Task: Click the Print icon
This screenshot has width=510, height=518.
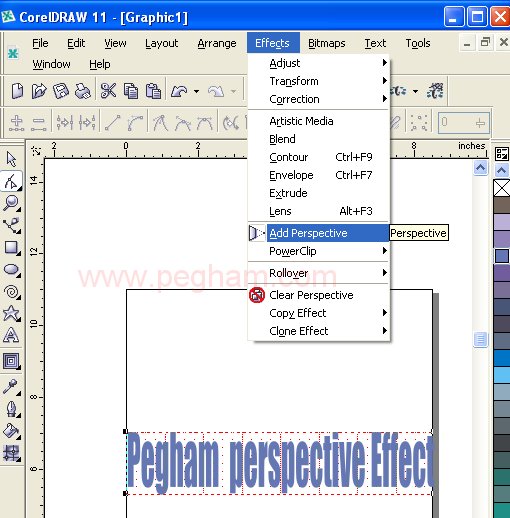Action: click(82, 91)
